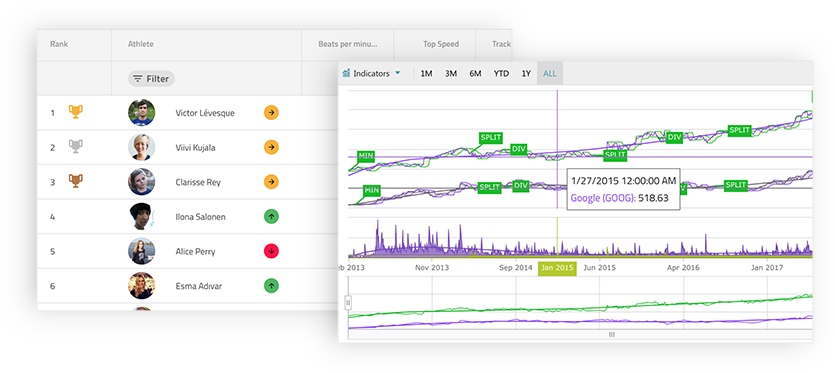The width and height of the screenshot is (835, 373).
Task: Switch to the 1Y range
Action: (x=526, y=74)
